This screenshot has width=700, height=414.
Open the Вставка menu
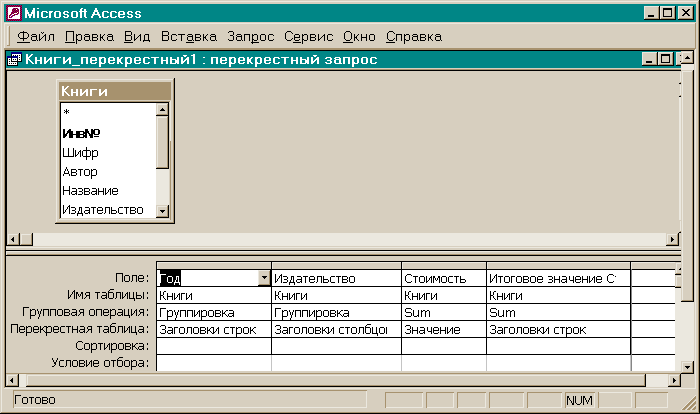(189, 37)
